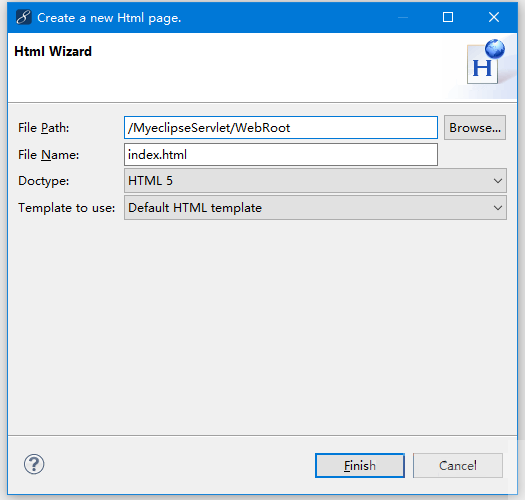Open the Browse... folder chooser
Screen dimensions: 525x500
[475, 128]
